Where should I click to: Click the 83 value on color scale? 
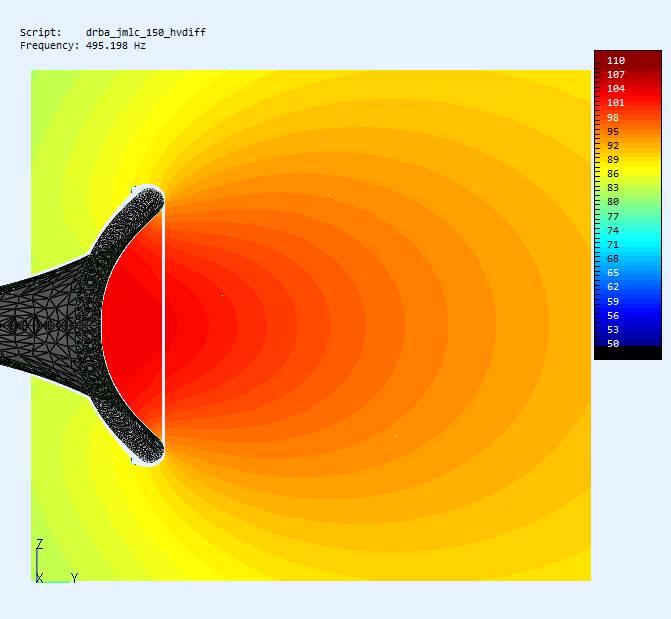coord(613,187)
